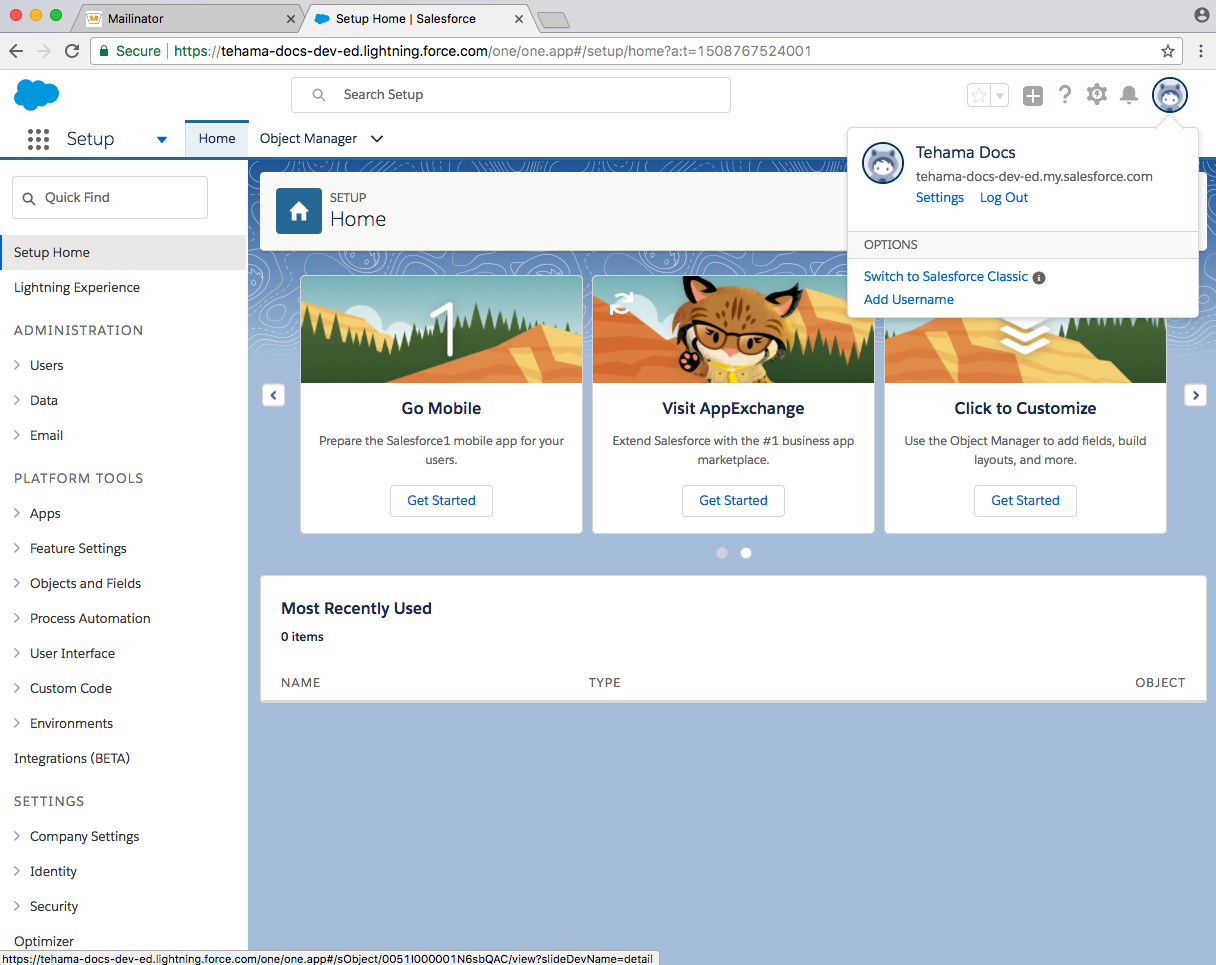Close the Mailinator tab

[x=291, y=19]
